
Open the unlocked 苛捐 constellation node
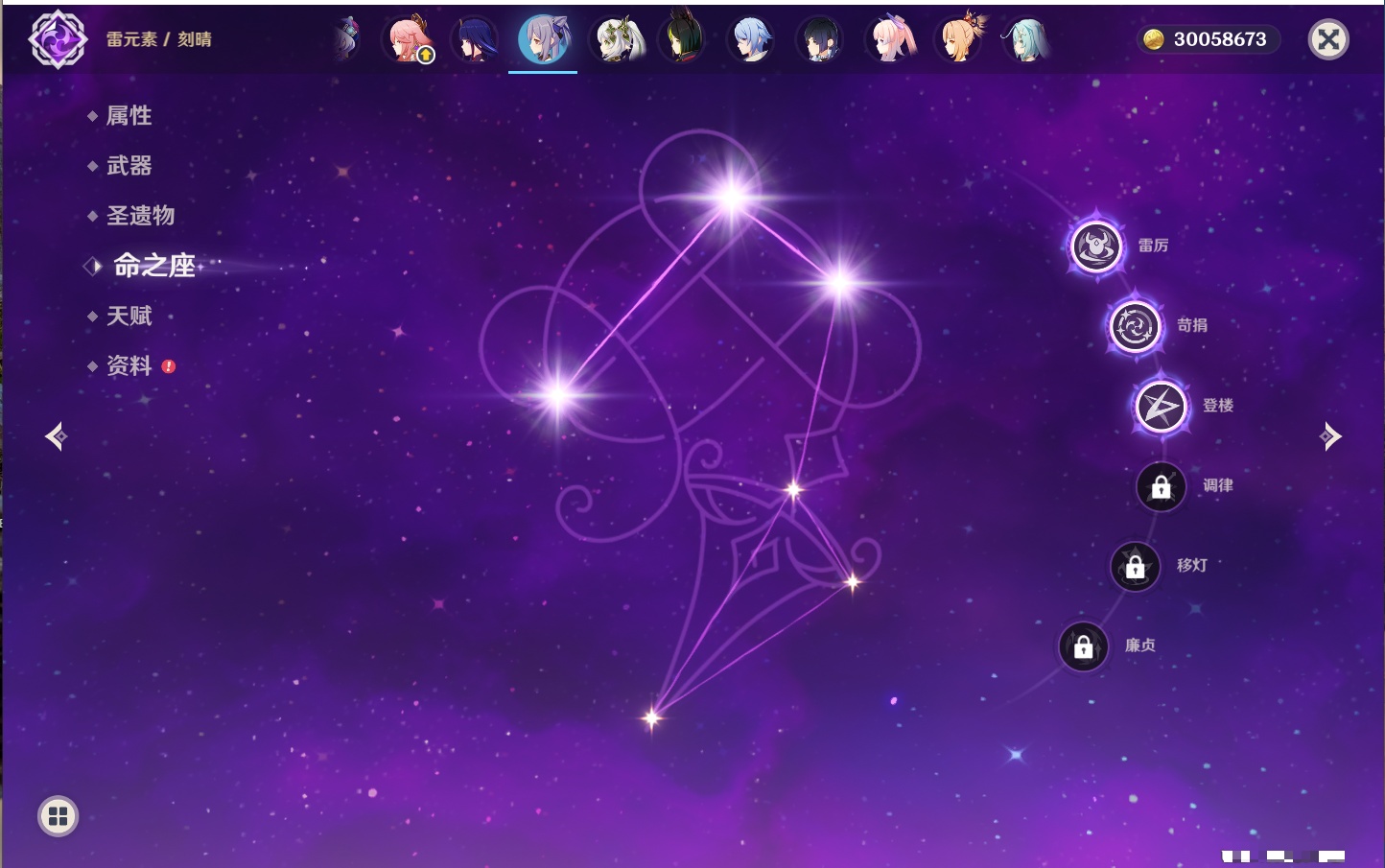point(1136,327)
